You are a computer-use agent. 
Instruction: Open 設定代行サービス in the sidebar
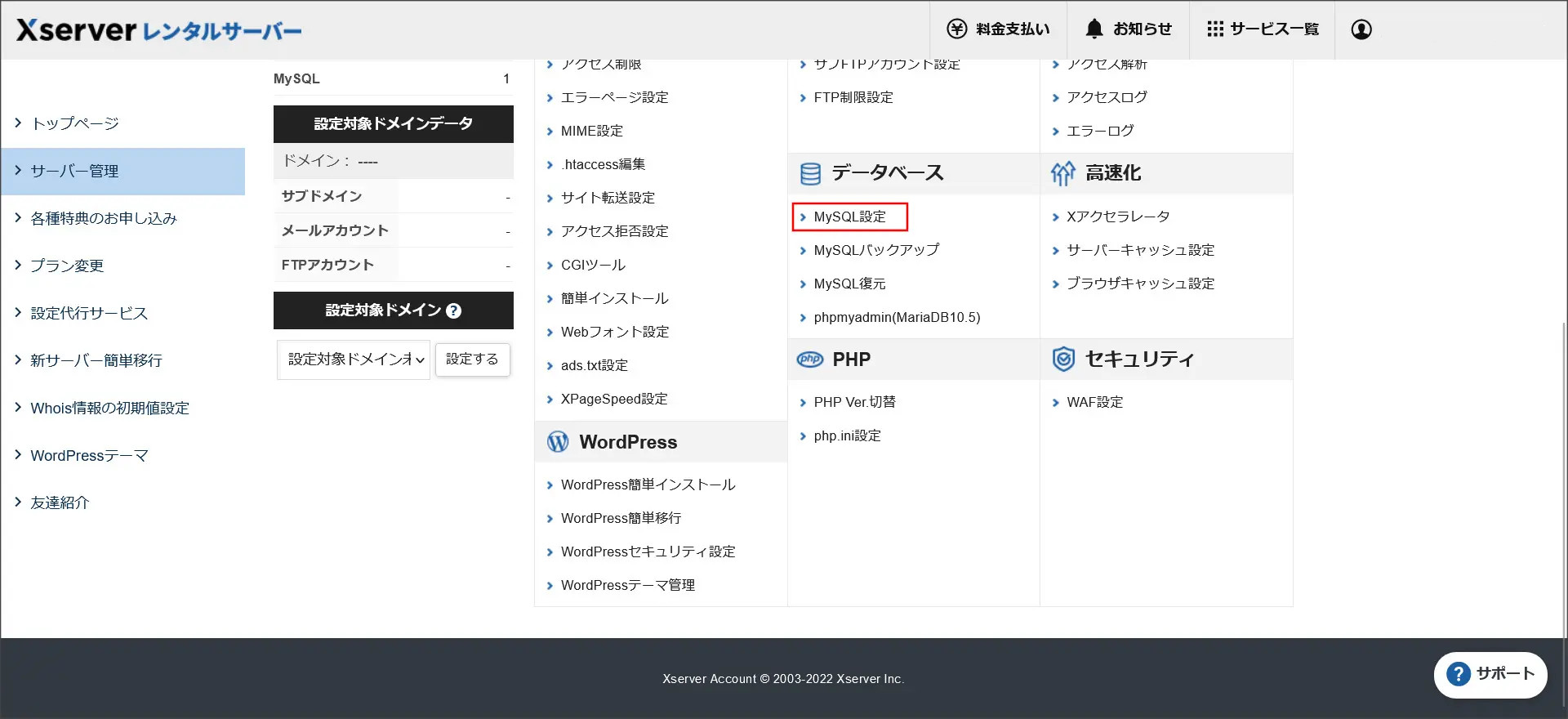[x=89, y=314]
